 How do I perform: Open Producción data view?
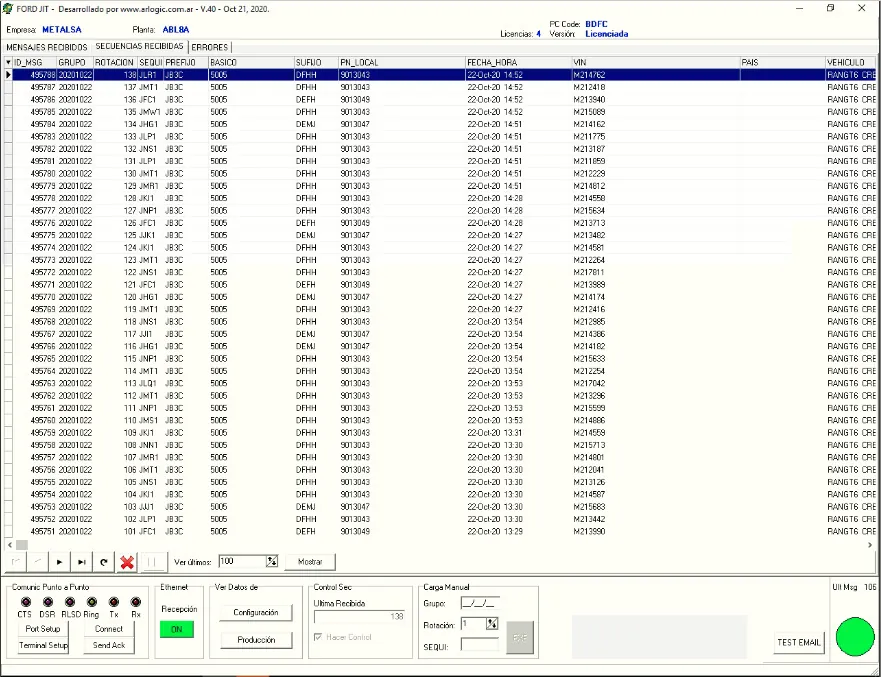click(256, 640)
